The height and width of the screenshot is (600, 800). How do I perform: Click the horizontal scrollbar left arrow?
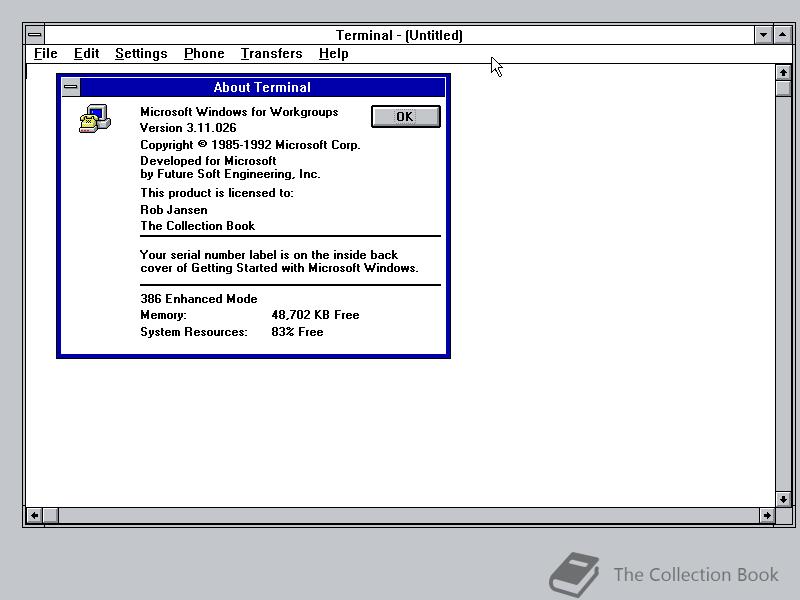[x=34, y=515]
